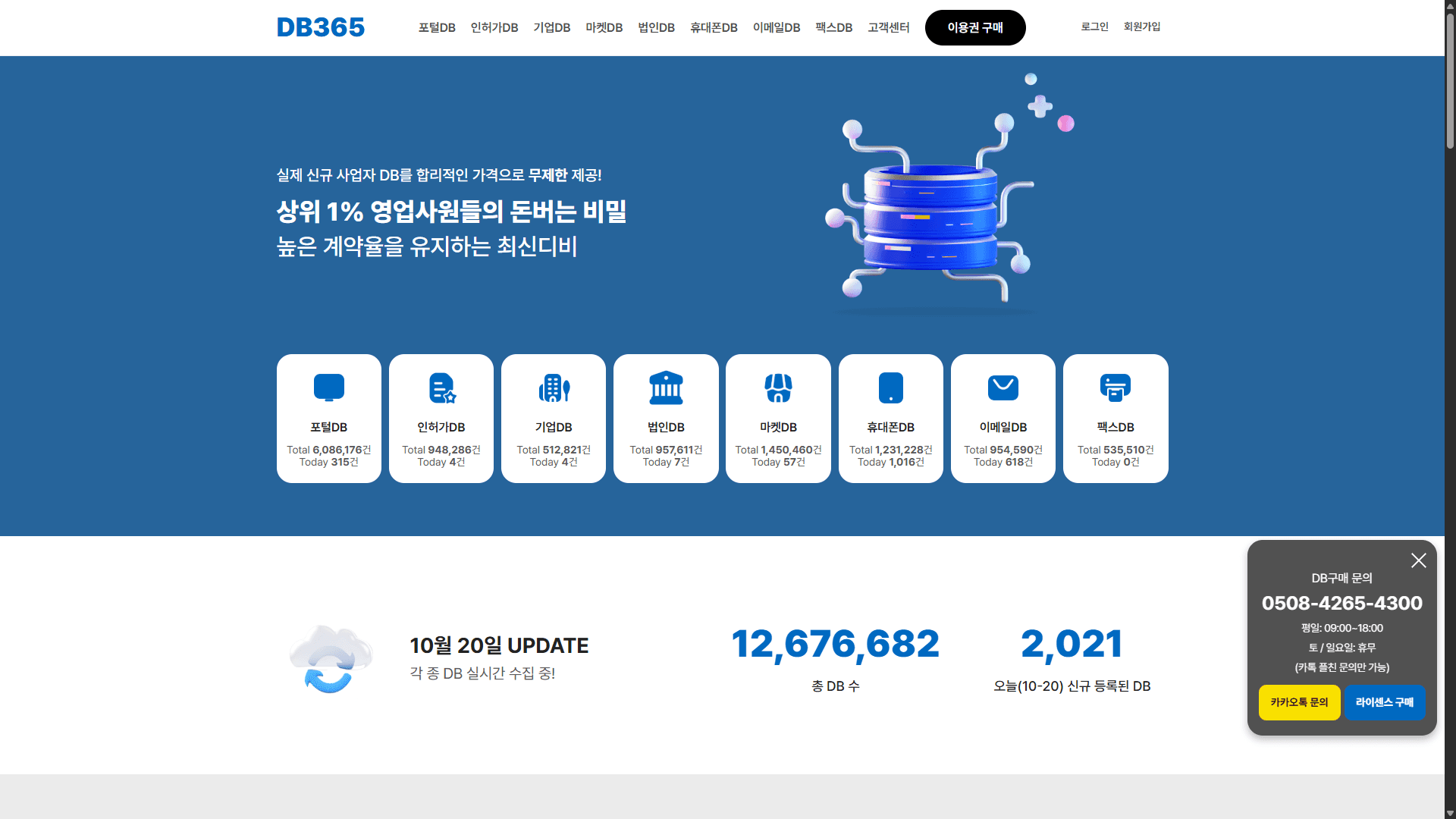Viewport: 1456px width, 819px height.
Task: Select the 마켓DB card title
Action: click(x=778, y=427)
